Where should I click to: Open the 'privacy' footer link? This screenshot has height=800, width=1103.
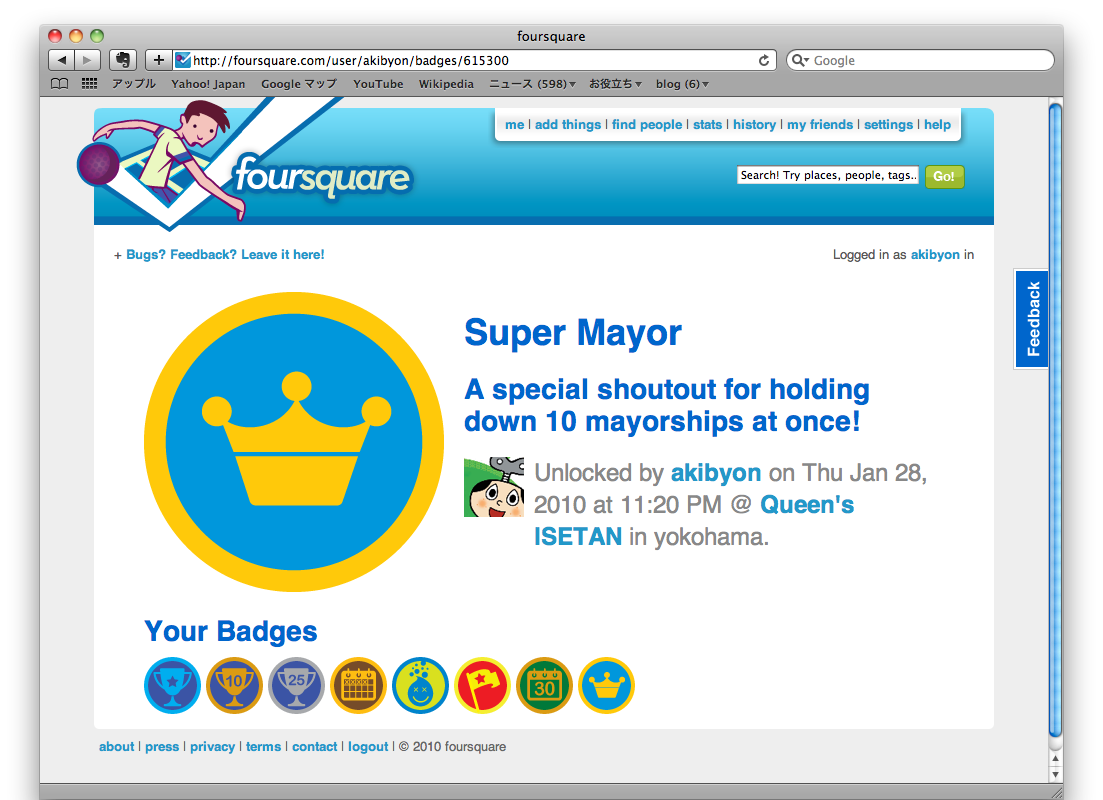click(212, 747)
